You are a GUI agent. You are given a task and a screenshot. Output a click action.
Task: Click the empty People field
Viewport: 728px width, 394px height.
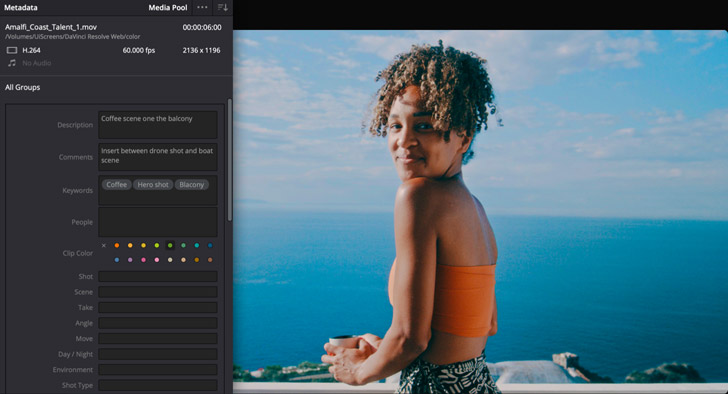click(x=158, y=222)
